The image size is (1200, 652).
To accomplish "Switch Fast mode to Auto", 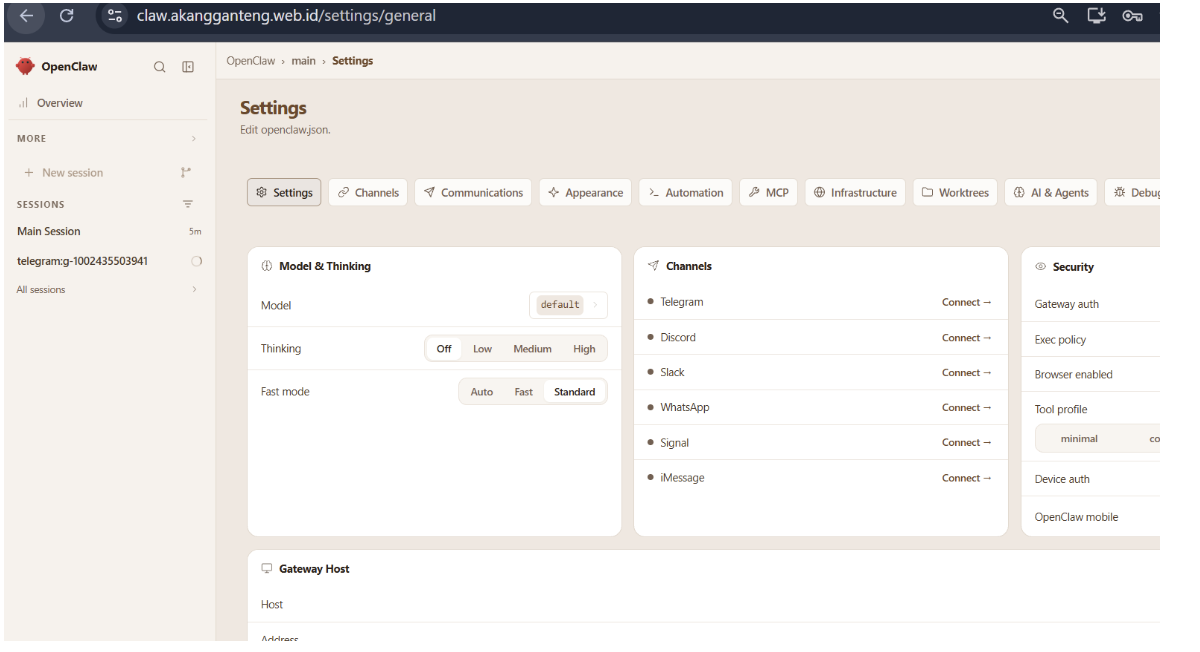I will pos(482,392).
